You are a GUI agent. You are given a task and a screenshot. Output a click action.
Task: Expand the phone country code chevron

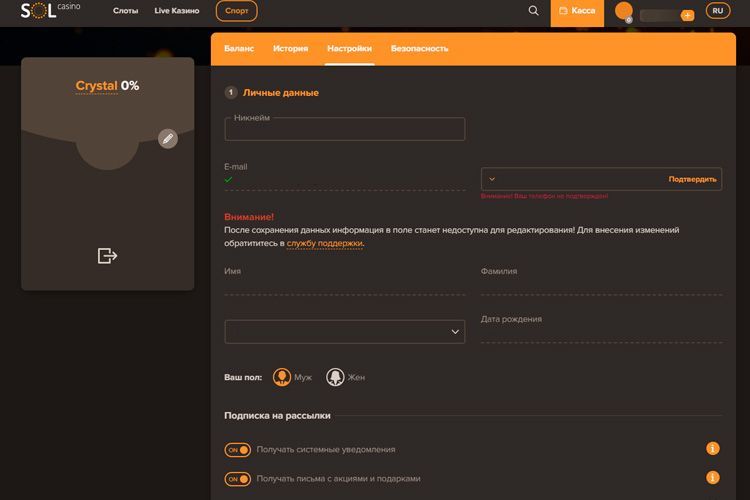(492, 179)
